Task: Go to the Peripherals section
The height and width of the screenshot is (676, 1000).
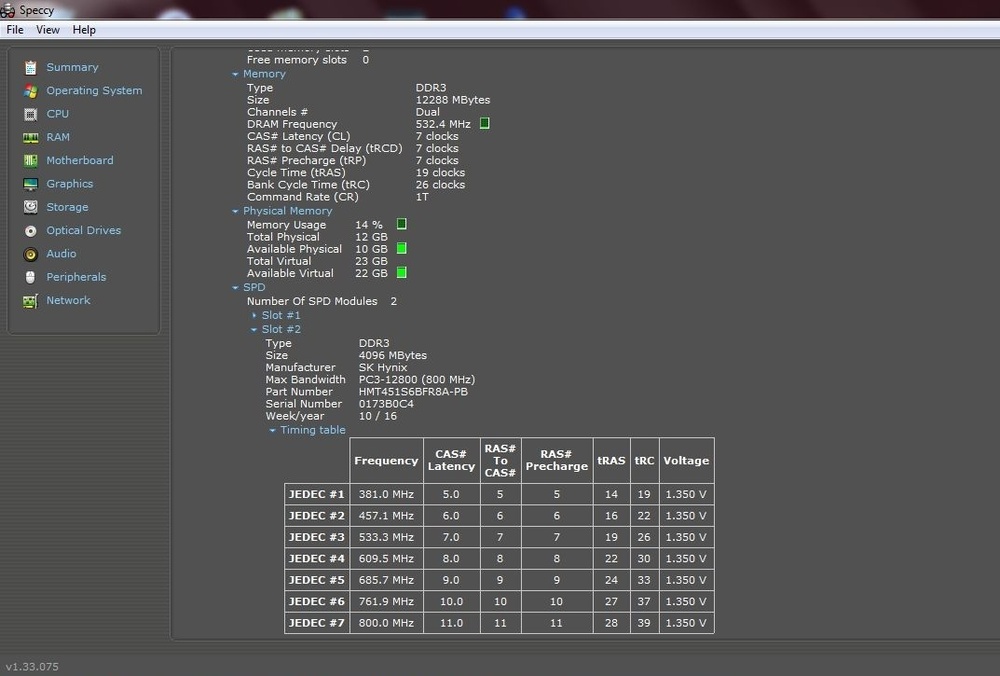Action: click(x=75, y=277)
